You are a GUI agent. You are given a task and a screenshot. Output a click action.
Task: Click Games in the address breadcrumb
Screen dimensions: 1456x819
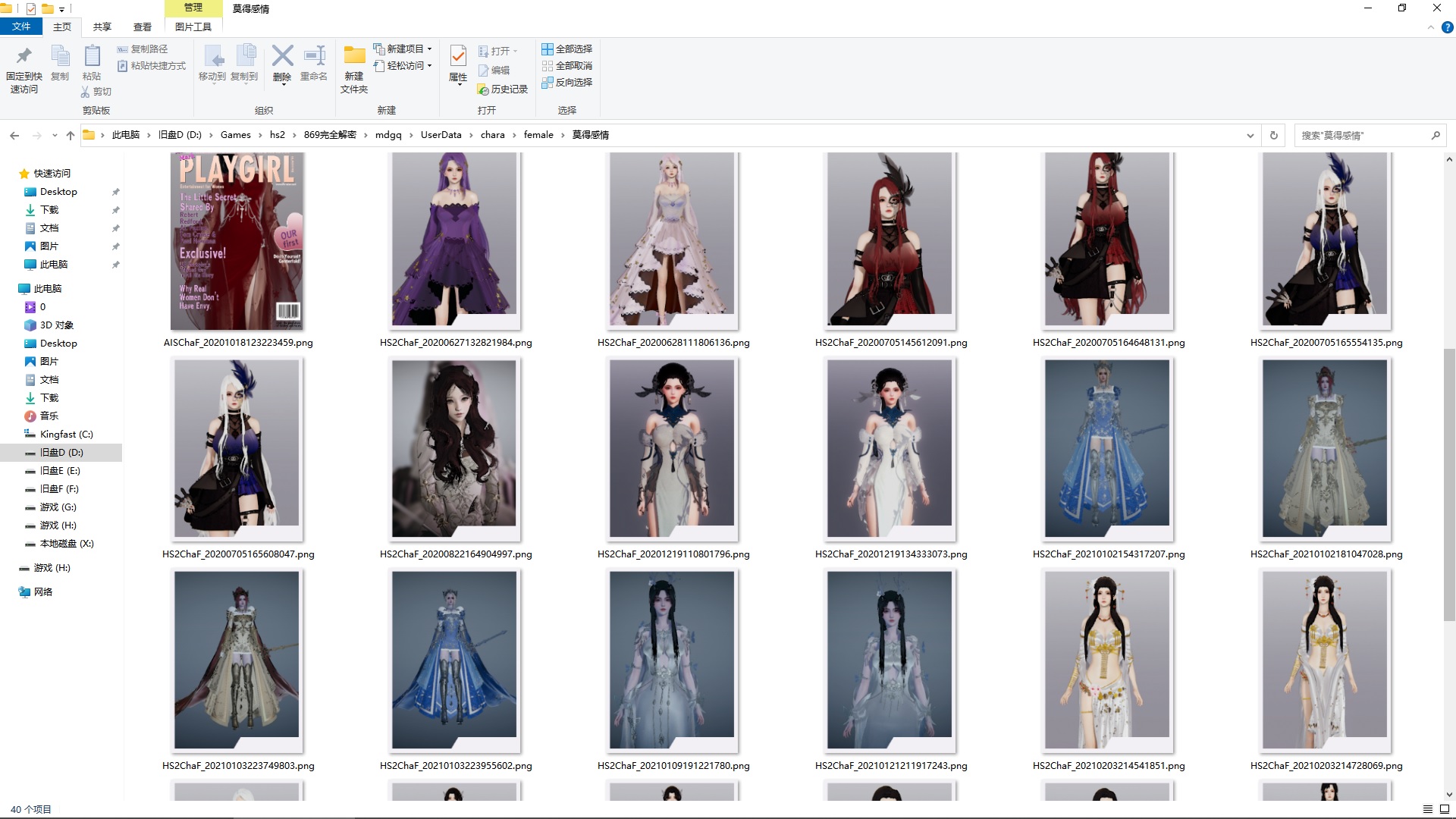236,135
